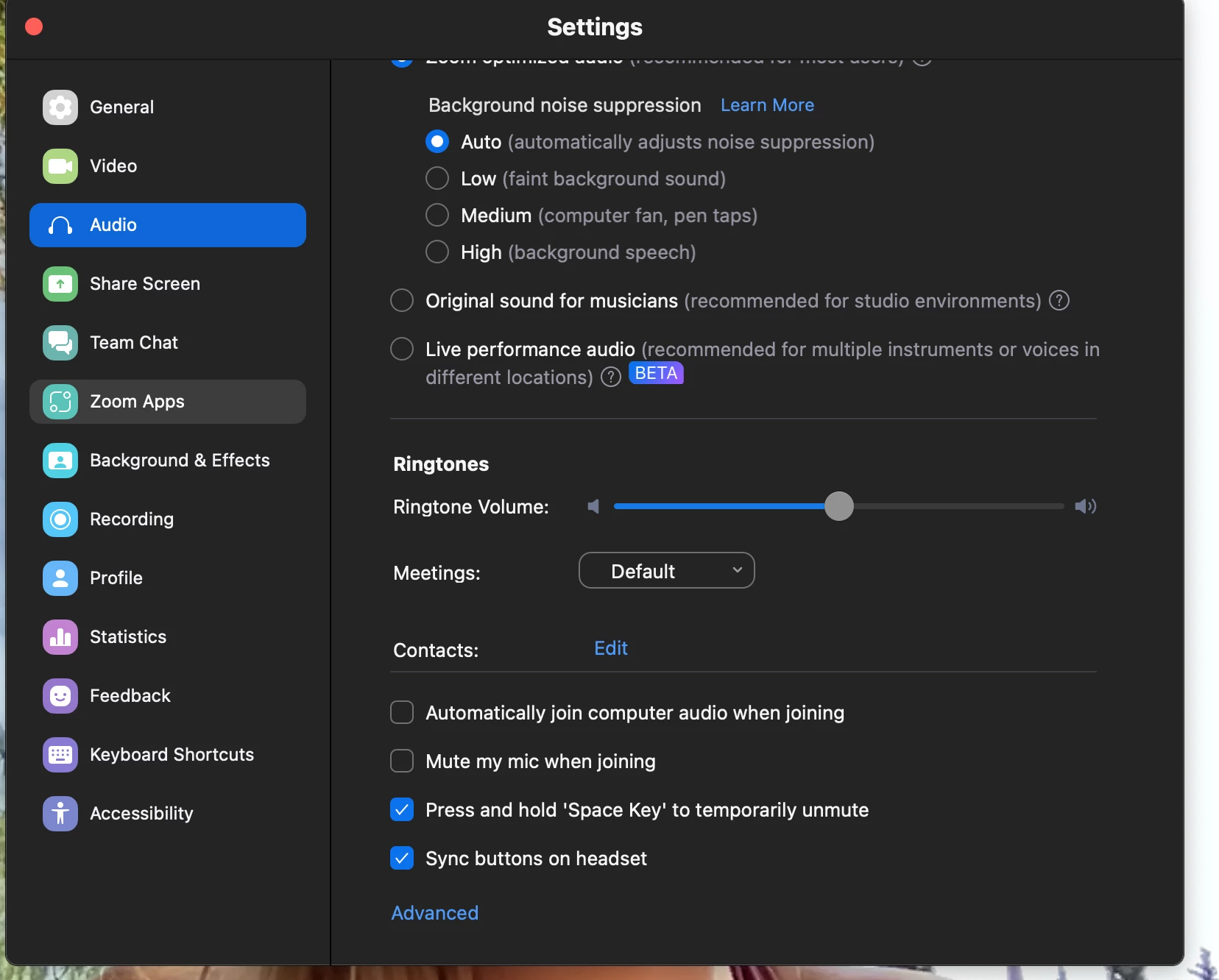Click the Audio headphones icon
The width and height of the screenshot is (1219, 980).
(60, 225)
